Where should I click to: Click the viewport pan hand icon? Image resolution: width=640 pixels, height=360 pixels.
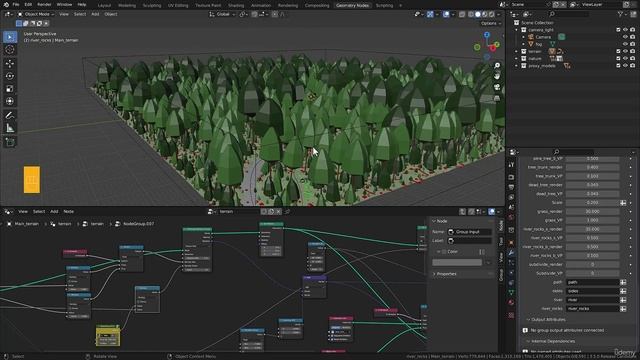click(x=497, y=76)
